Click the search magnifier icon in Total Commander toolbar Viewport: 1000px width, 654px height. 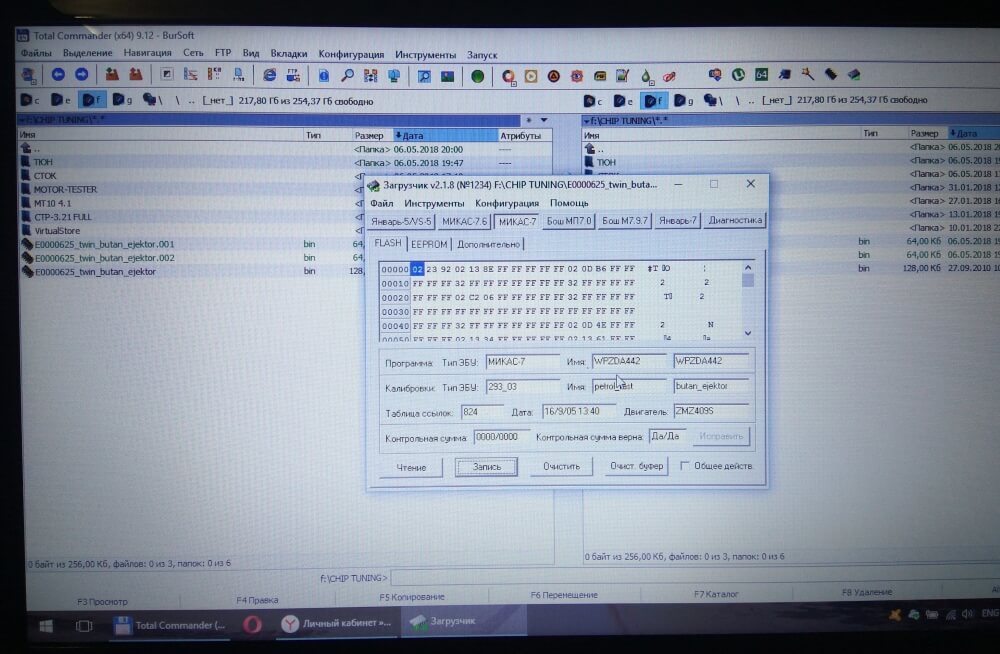[x=347, y=75]
